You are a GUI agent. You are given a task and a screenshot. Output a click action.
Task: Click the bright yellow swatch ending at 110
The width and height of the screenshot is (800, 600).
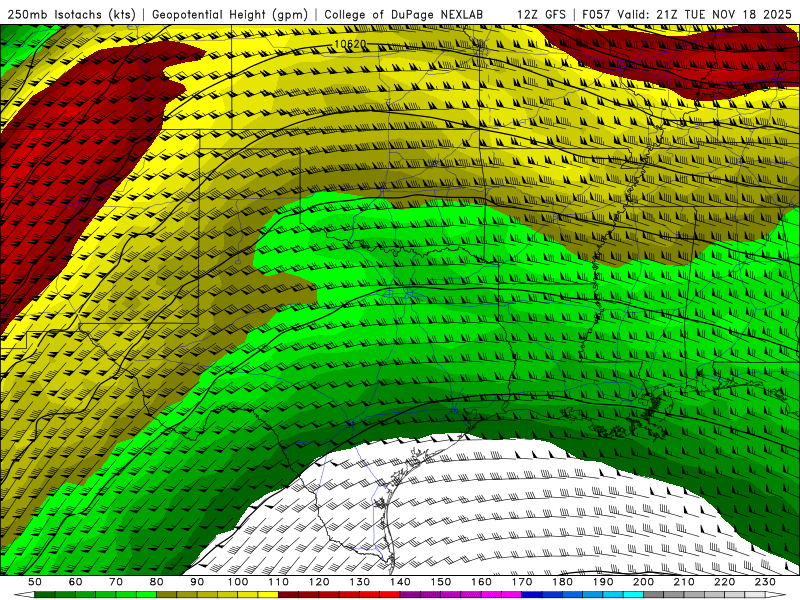coord(268,595)
